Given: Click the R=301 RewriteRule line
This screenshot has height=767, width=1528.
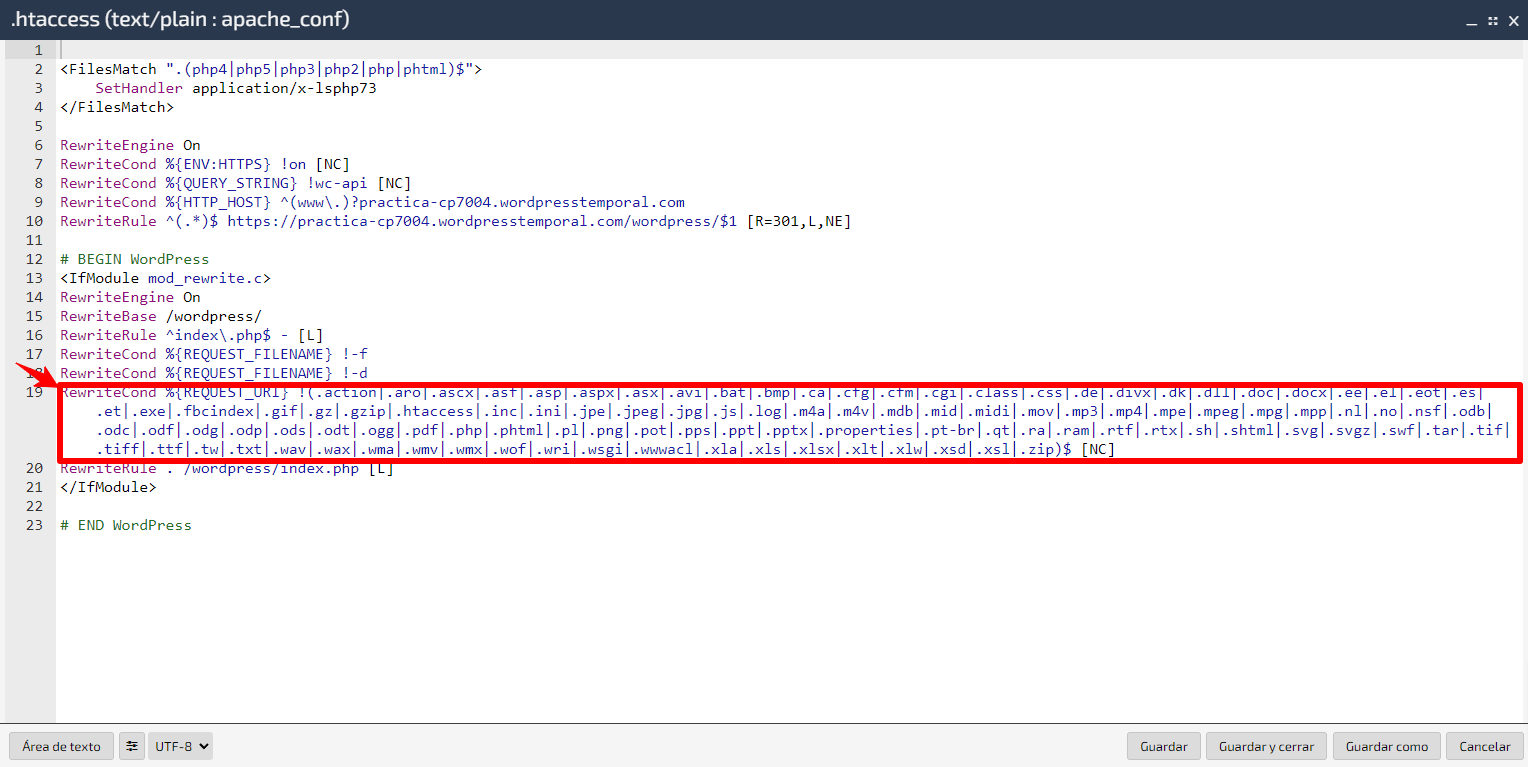Looking at the screenshot, I should [456, 221].
